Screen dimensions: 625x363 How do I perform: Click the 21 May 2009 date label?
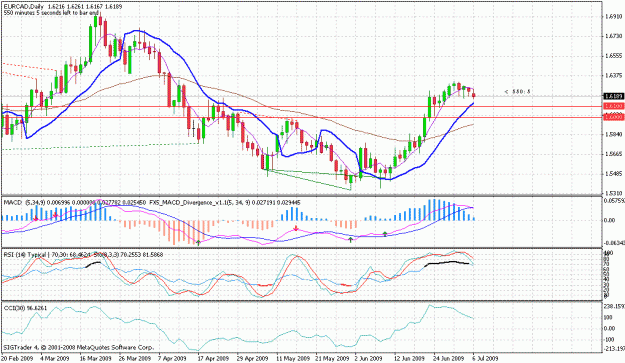pos(332,358)
